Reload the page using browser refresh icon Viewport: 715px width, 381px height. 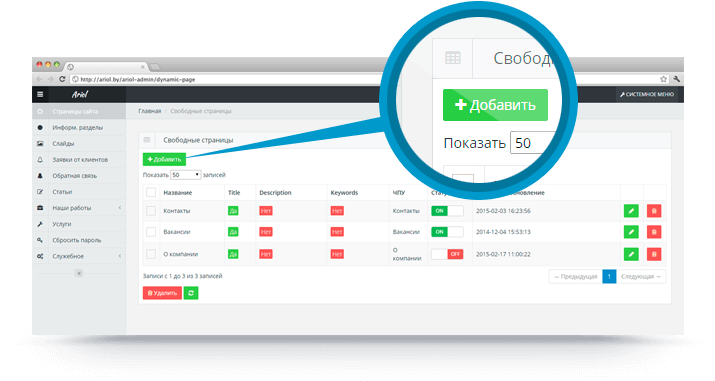(62, 79)
